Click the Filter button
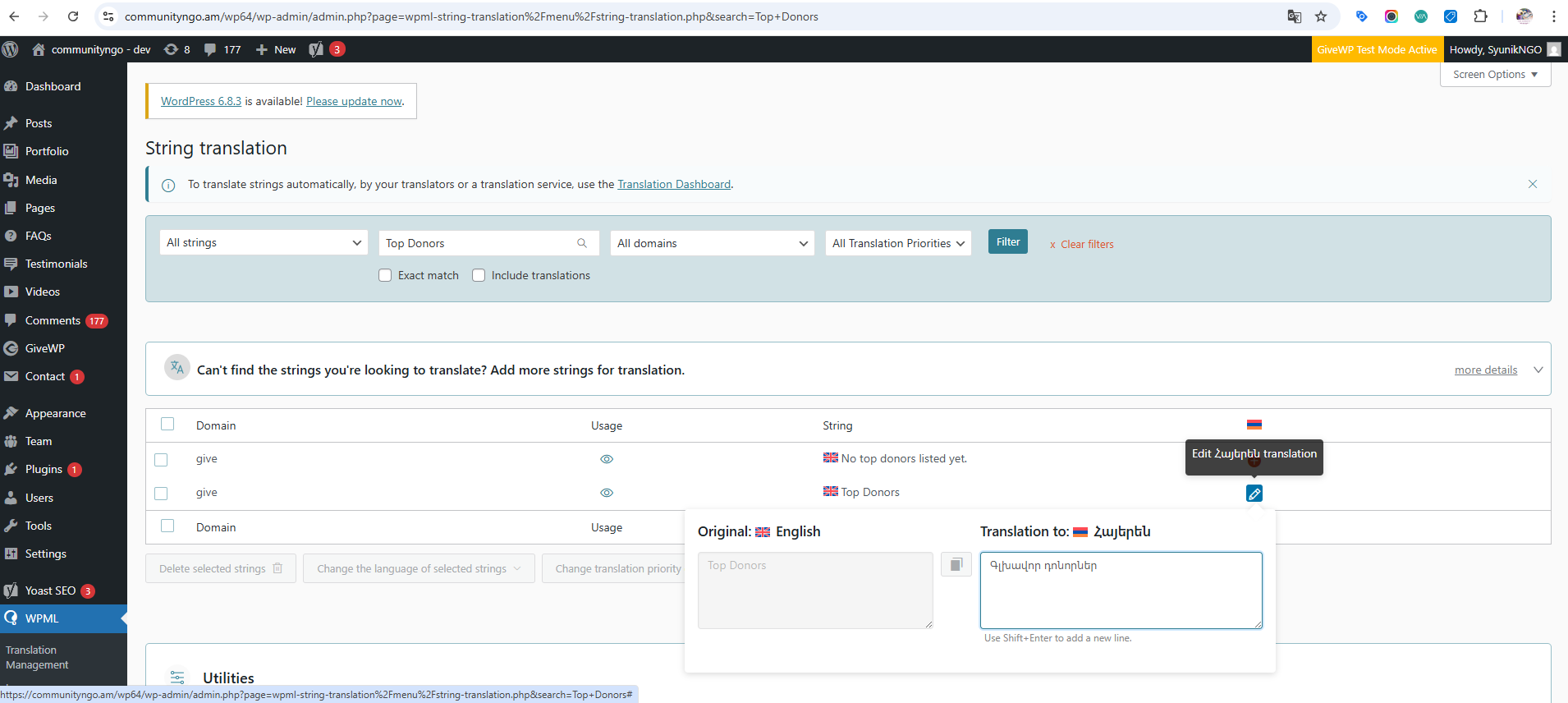Screen dimensions: 1568x703 pos(1007,241)
